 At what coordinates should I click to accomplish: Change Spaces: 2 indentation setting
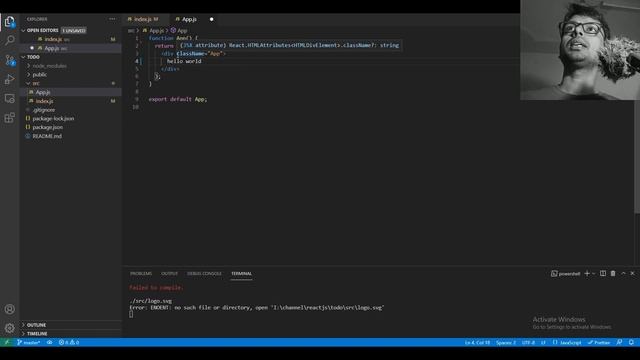tap(506, 342)
